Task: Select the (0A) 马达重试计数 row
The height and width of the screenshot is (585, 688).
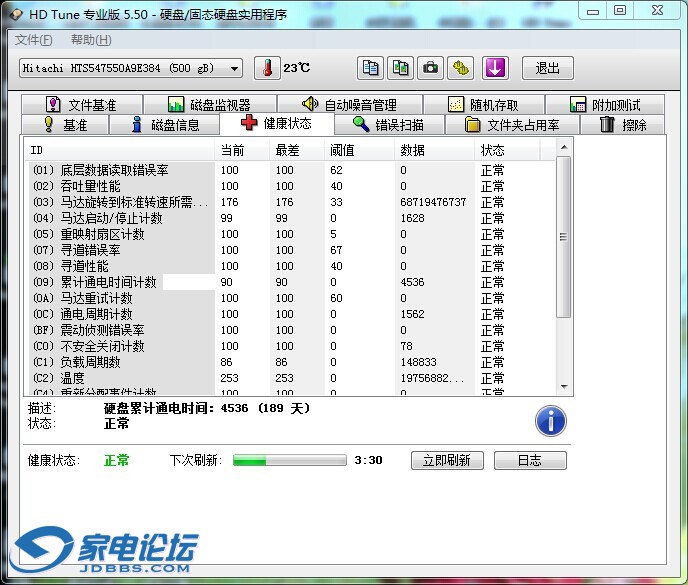Action: click(x=292, y=298)
